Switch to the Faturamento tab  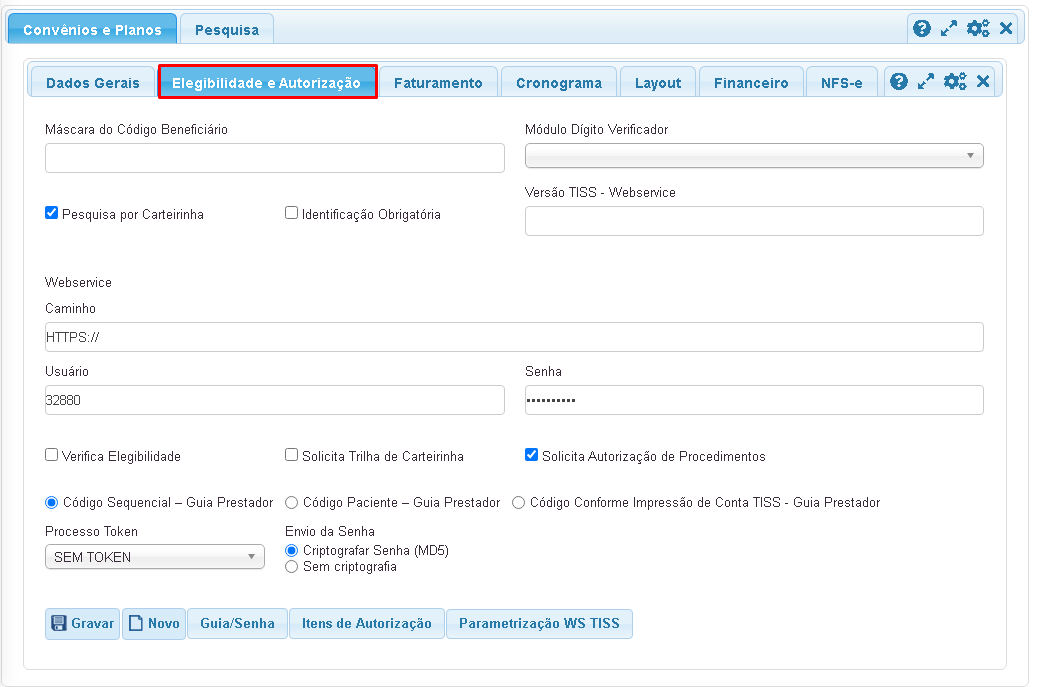(438, 83)
